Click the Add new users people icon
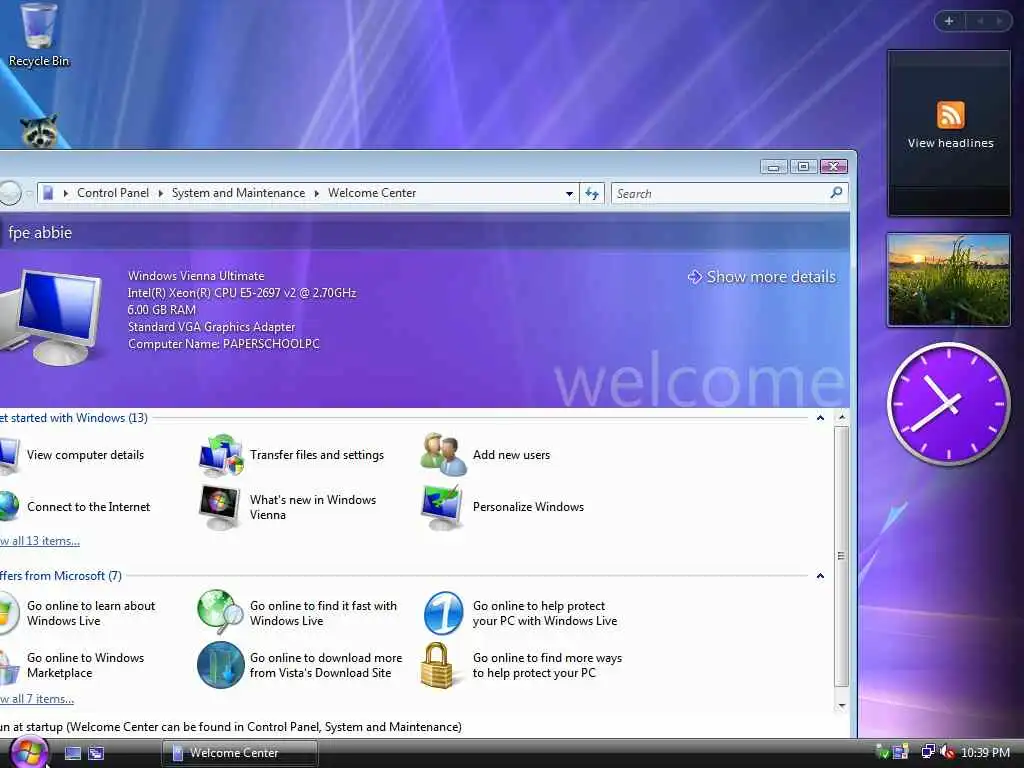The height and width of the screenshot is (768, 1024). point(443,455)
